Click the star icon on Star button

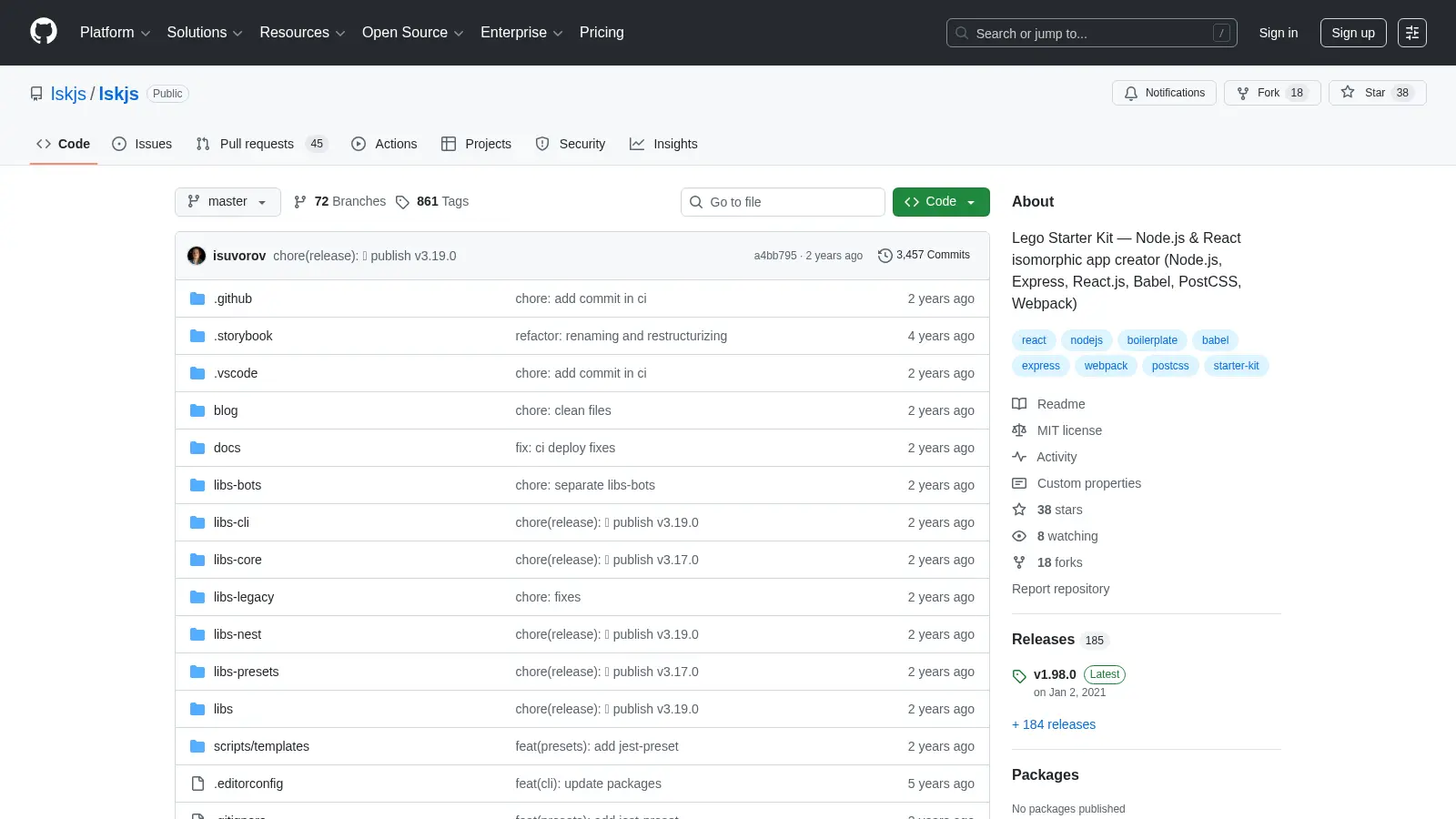(1348, 93)
